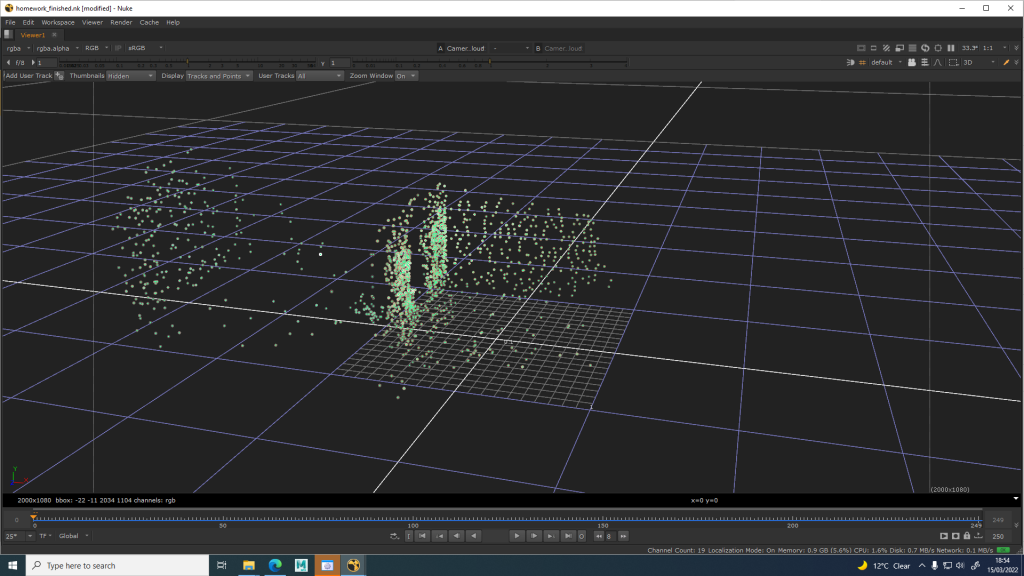Open the Zoom Window On dropdown
The width and height of the screenshot is (1024, 576).
[406, 76]
